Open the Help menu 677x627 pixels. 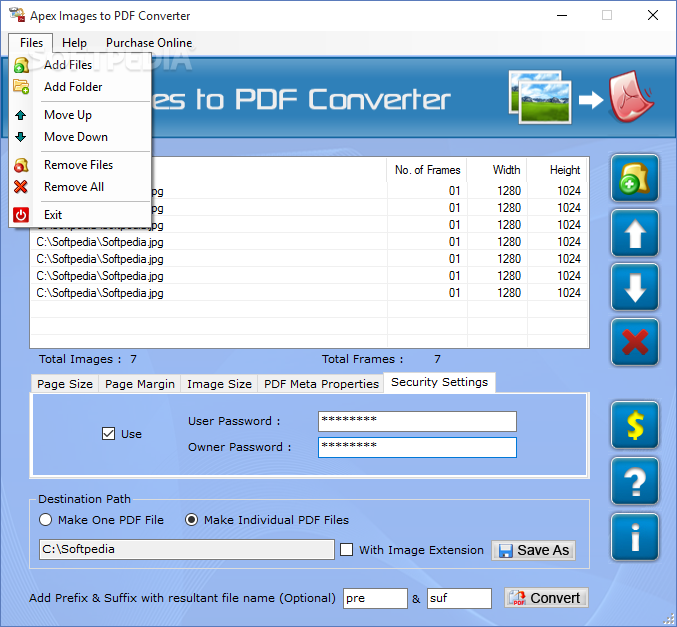point(74,43)
